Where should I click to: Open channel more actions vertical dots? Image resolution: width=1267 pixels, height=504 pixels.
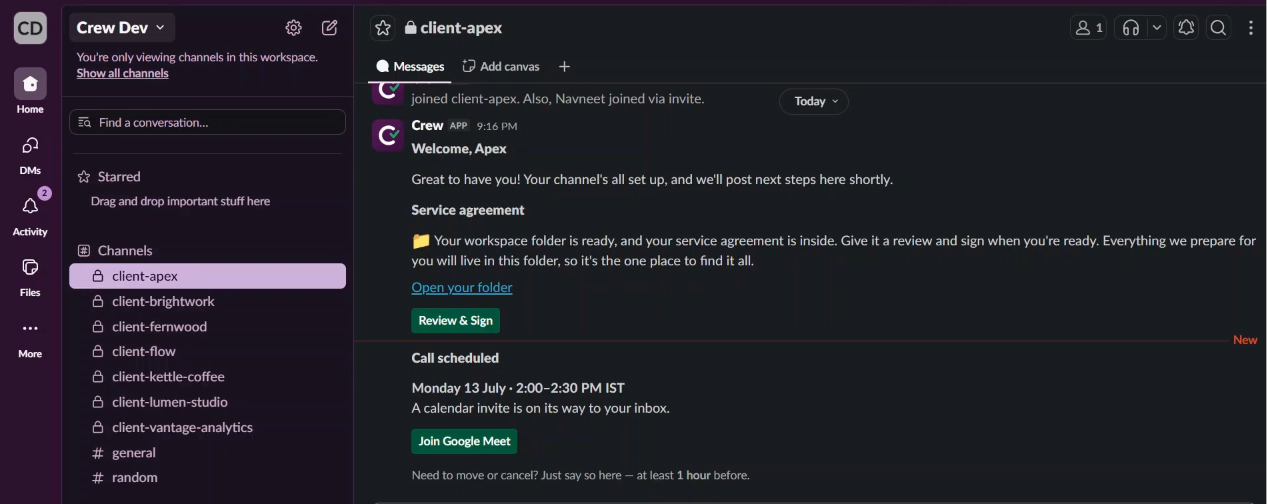1250,28
